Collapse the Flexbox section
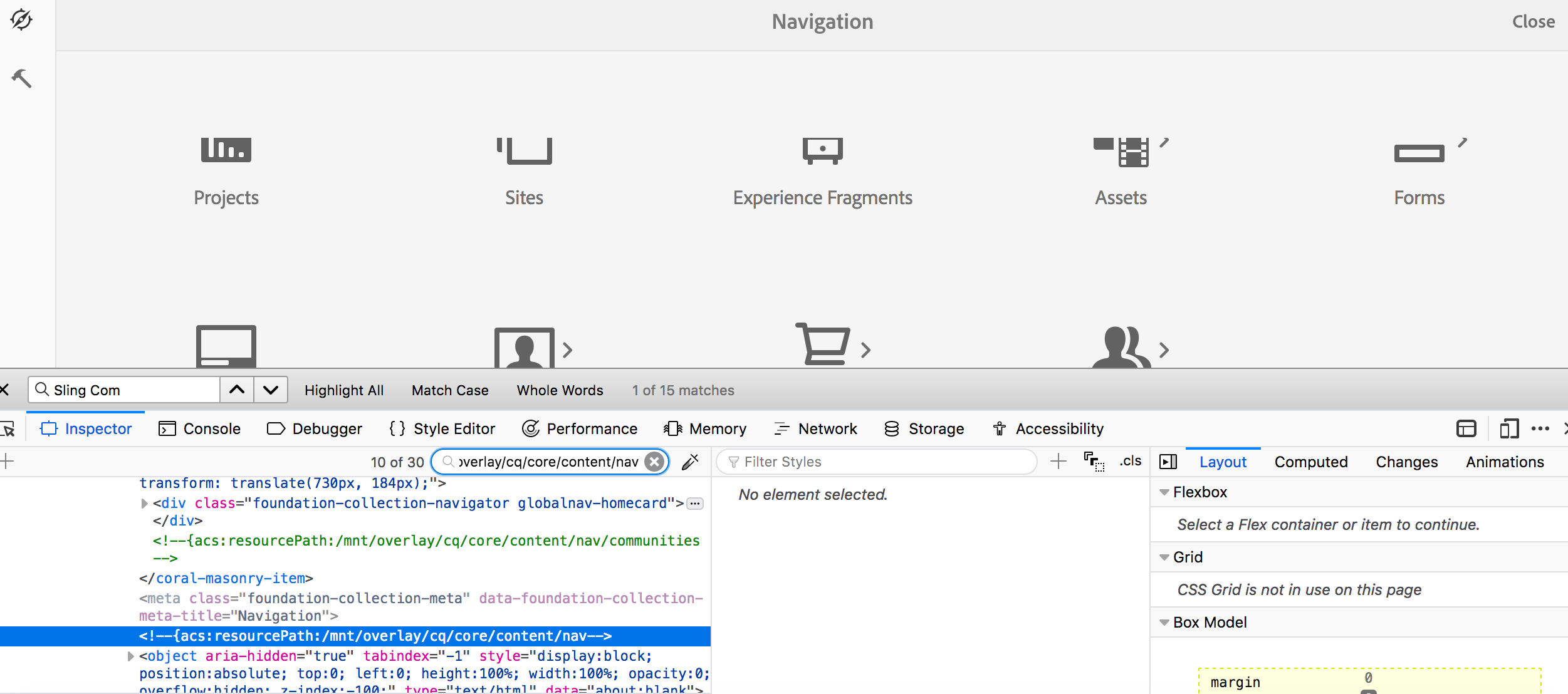1568x694 pixels. click(1164, 492)
